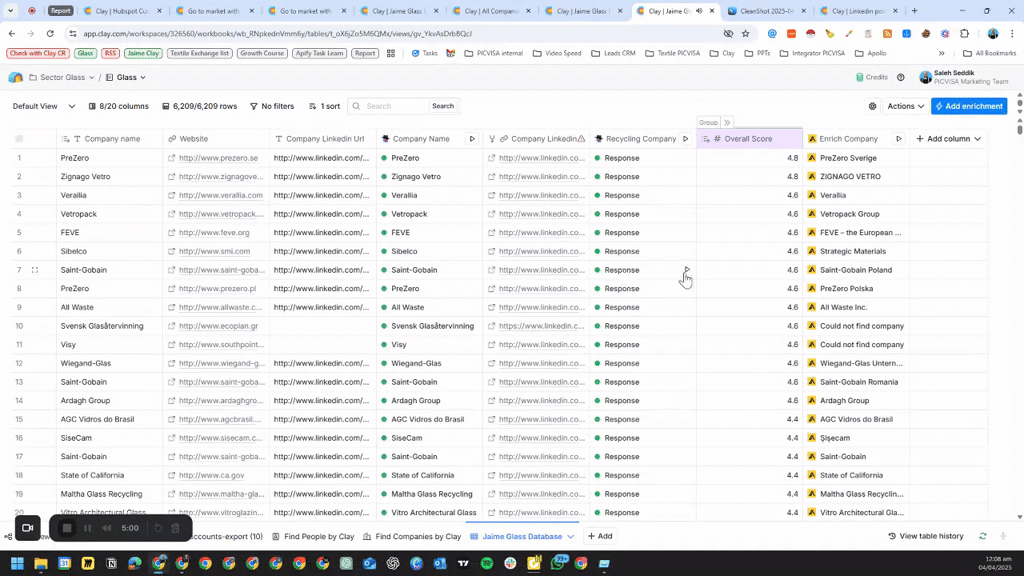Click the Search button
Image resolution: width=1024 pixels, height=576 pixels.
443,106
